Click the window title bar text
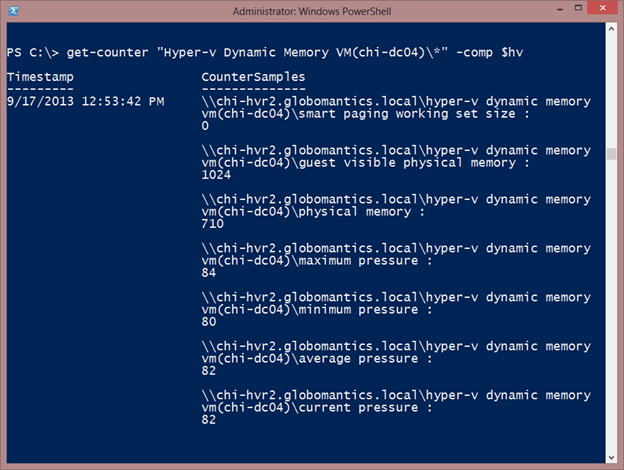 pyautogui.click(x=312, y=11)
